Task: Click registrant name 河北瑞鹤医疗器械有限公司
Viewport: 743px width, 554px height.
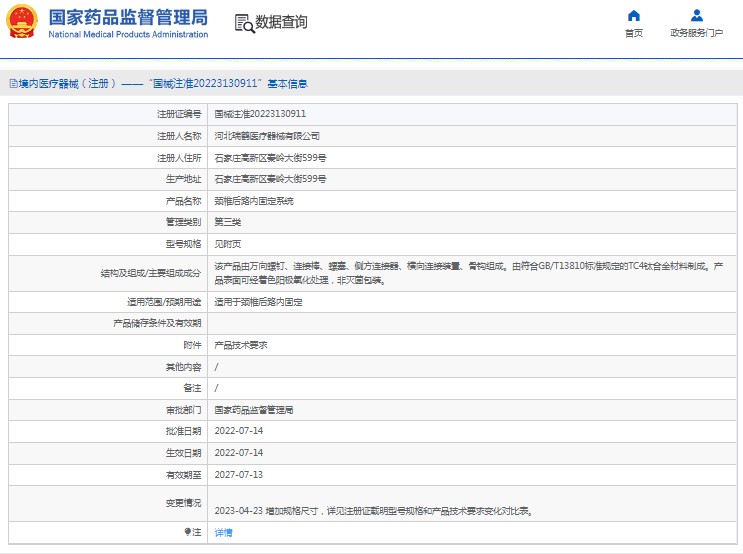Action: (267, 136)
